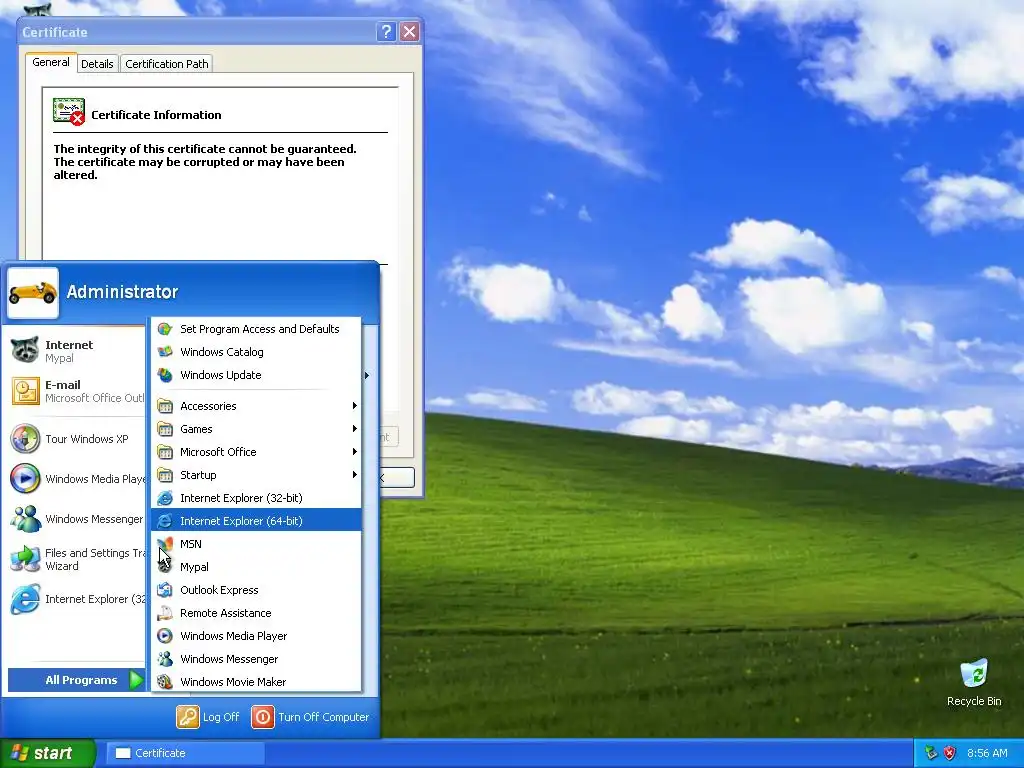This screenshot has width=1024, height=768.
Task: Click the taskbar clock
Action: 987,753
